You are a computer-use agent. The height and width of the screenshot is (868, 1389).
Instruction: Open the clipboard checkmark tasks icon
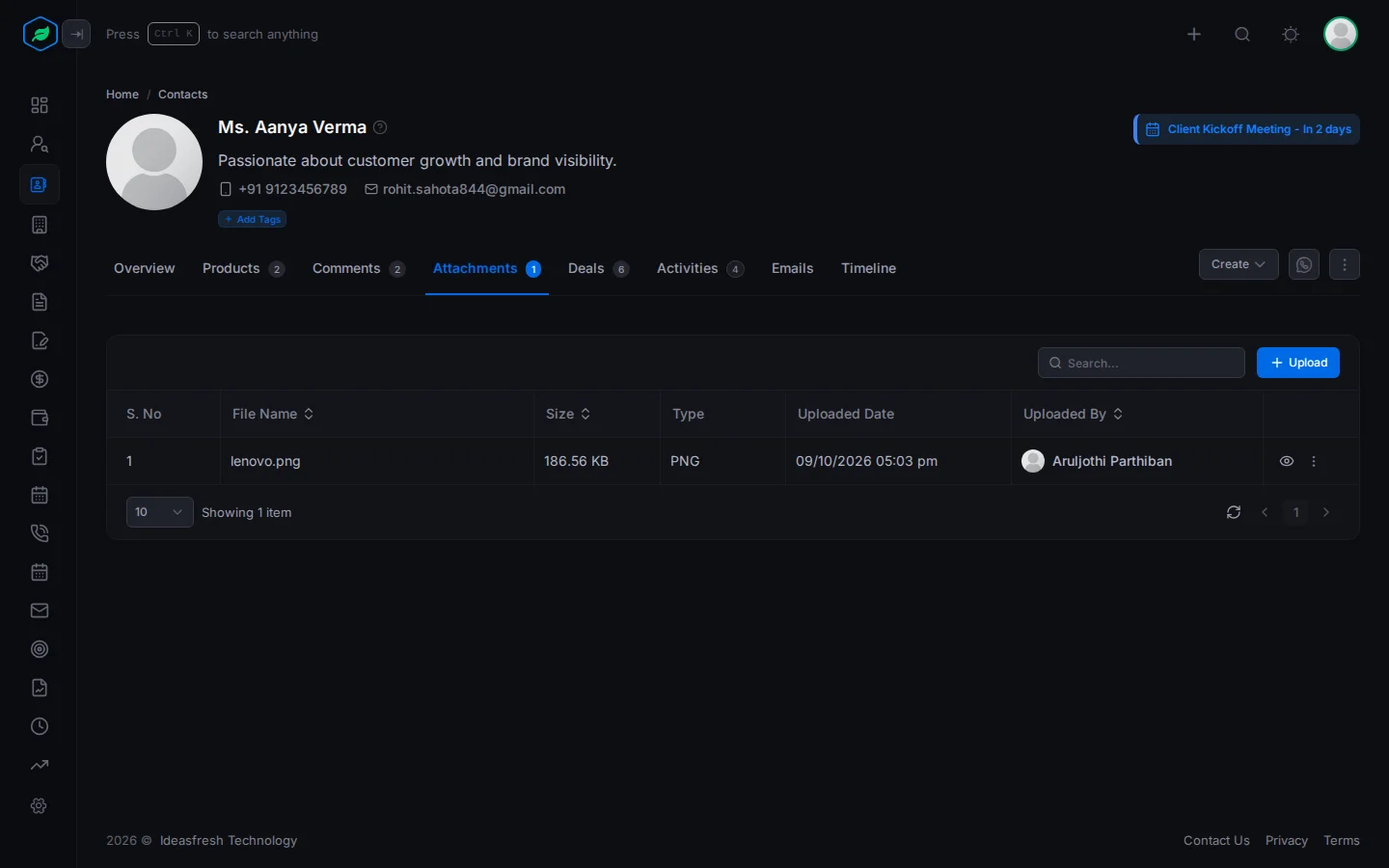point(40,456)
